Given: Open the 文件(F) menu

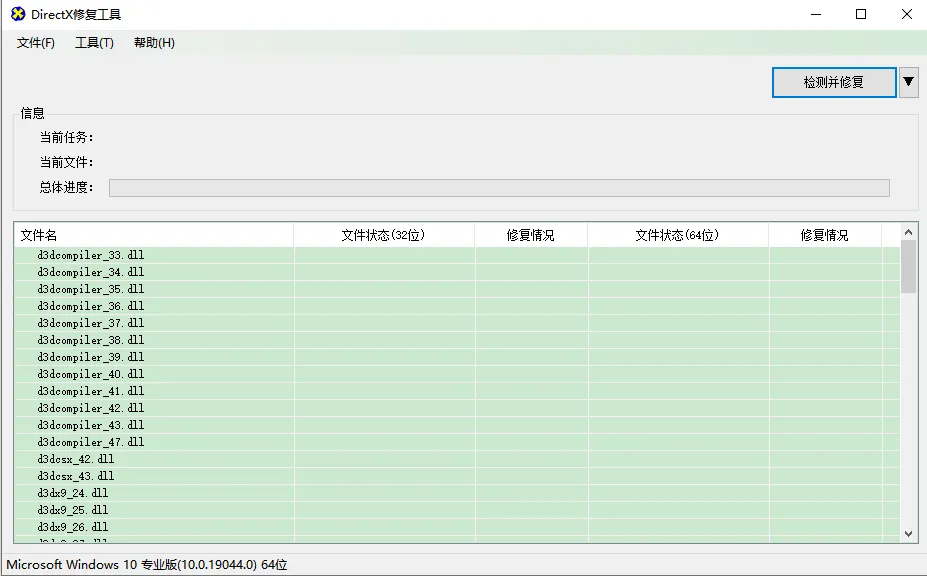Looking at the screenshot, I should [x=35, y=43].
